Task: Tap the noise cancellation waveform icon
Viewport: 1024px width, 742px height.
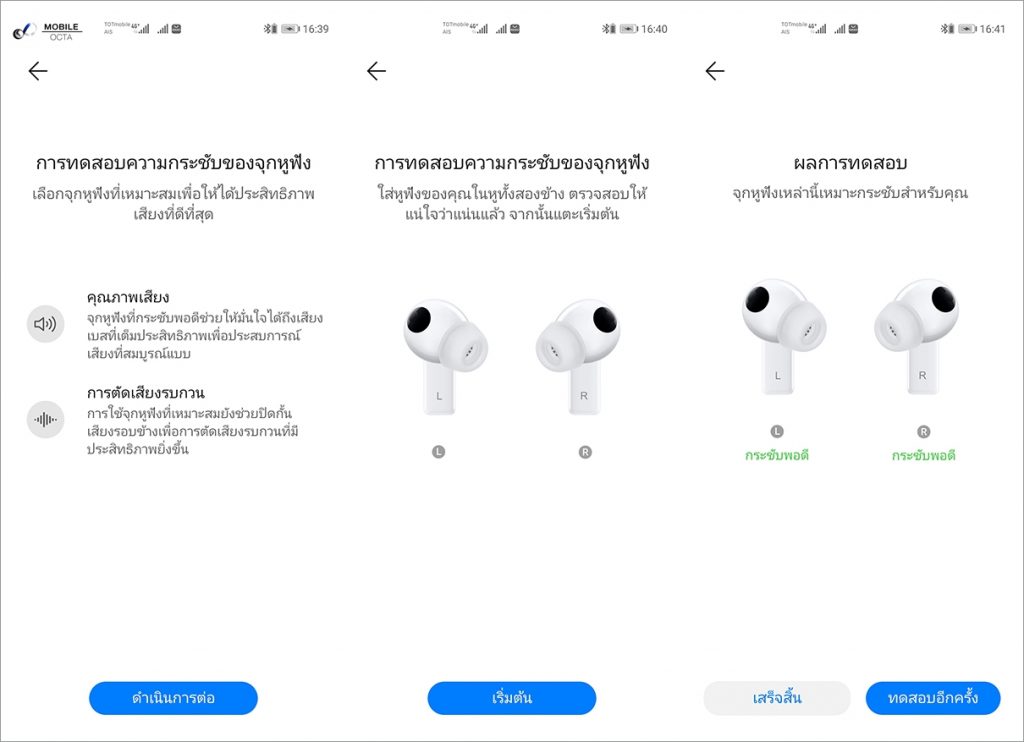Action: coord(45,419)
